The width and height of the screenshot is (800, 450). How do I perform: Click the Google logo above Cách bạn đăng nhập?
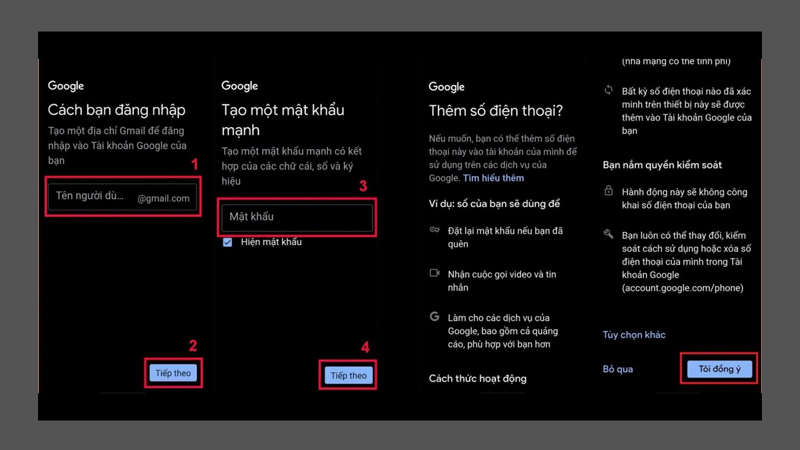tap(66, 86)
